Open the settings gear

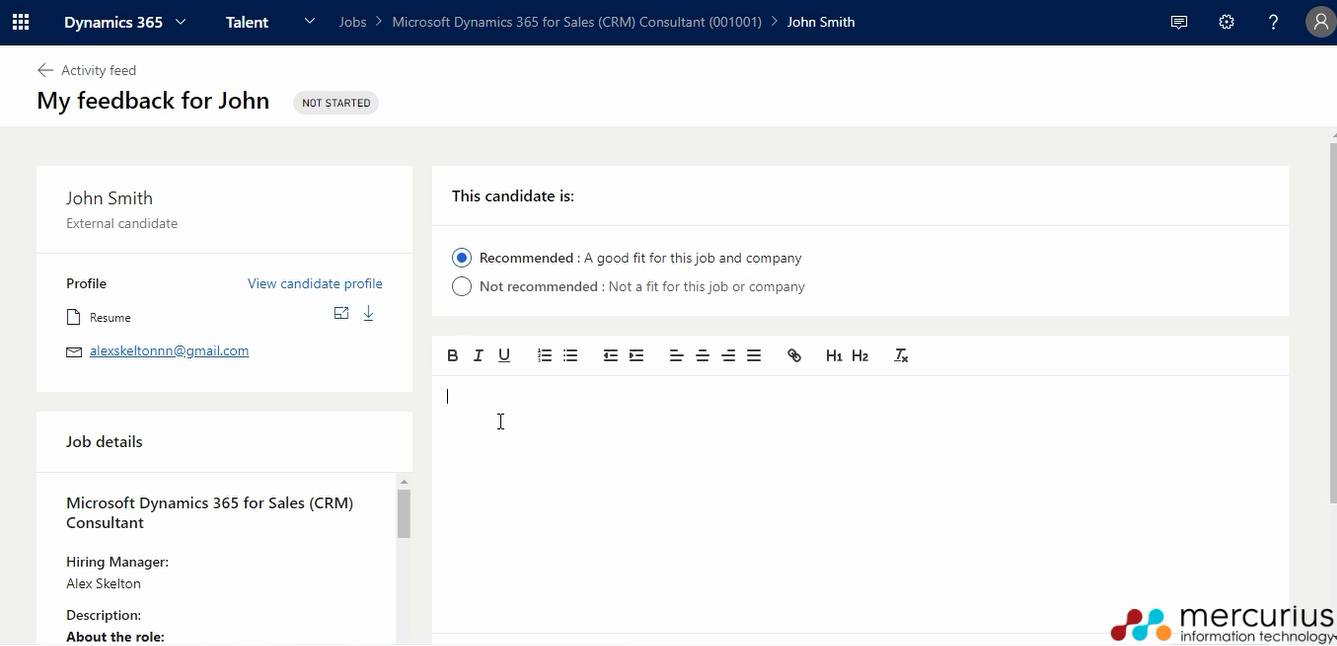(x=1226, y=22)
